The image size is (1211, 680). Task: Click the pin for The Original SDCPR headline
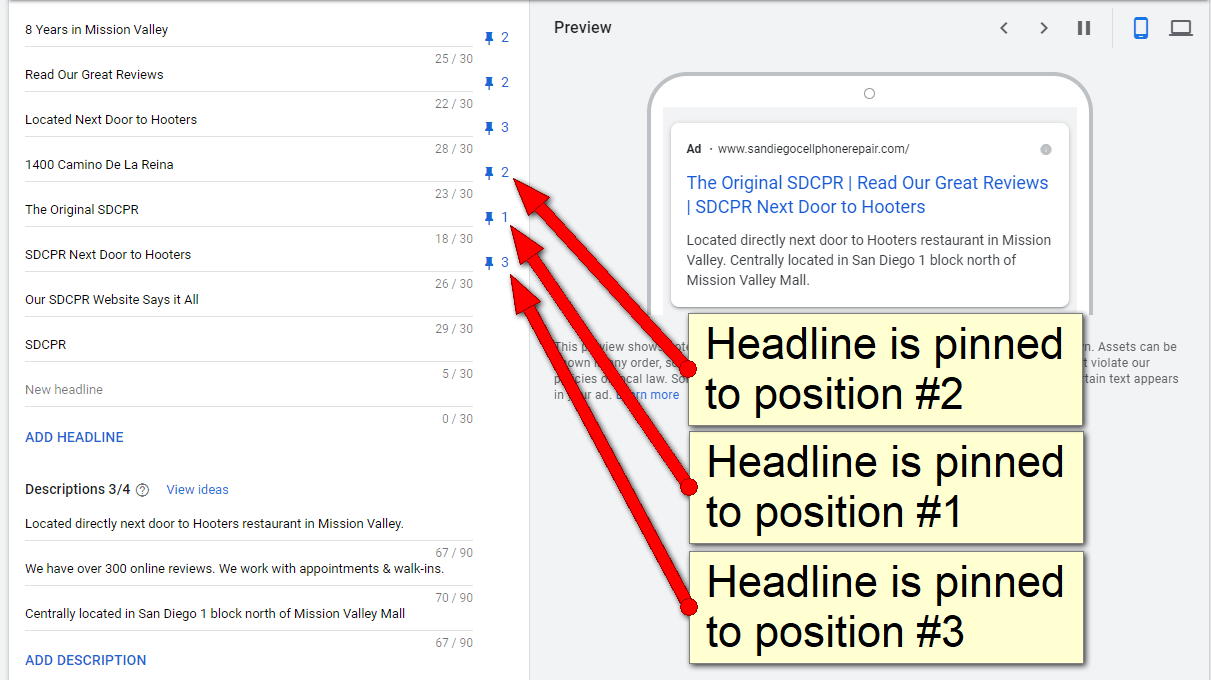[x=496, y=218]
